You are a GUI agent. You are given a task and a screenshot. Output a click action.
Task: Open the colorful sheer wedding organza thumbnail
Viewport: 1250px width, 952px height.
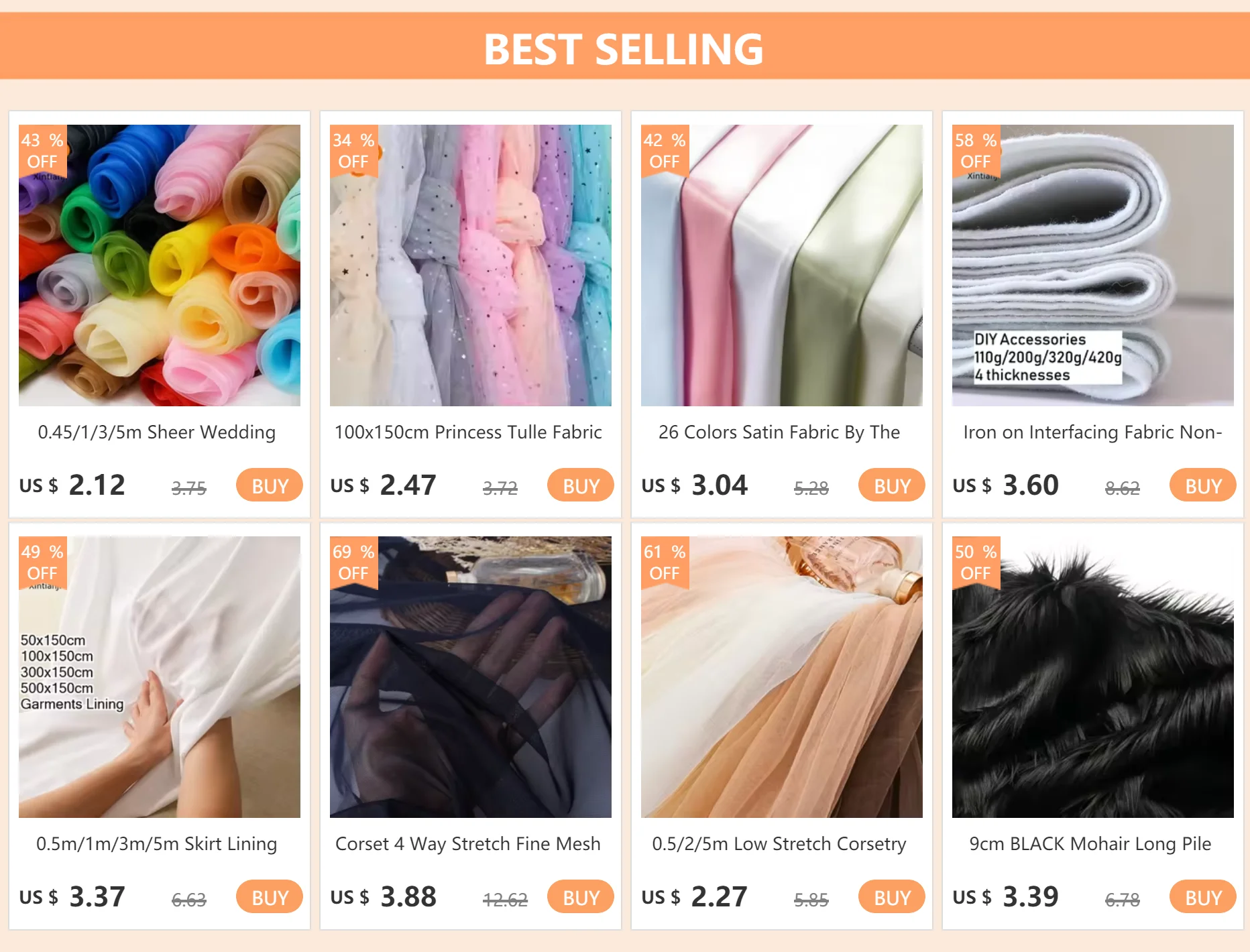(160, 265)
